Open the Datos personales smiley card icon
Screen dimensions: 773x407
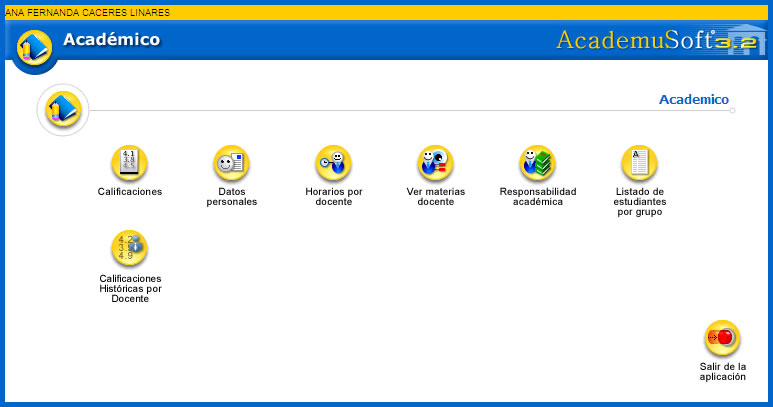[x=232, y=163]
